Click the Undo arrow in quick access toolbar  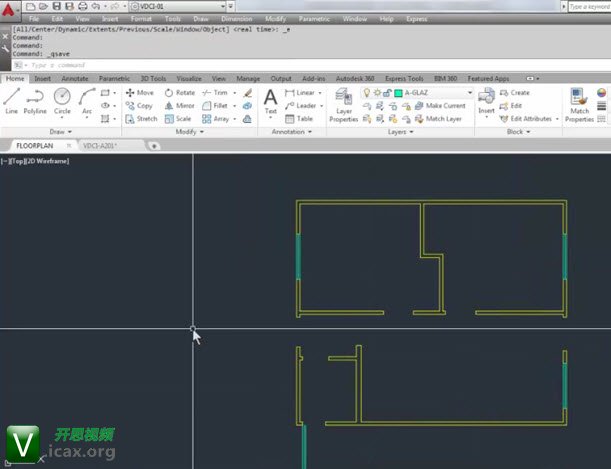pyautogui.click(x=95, y=6)
